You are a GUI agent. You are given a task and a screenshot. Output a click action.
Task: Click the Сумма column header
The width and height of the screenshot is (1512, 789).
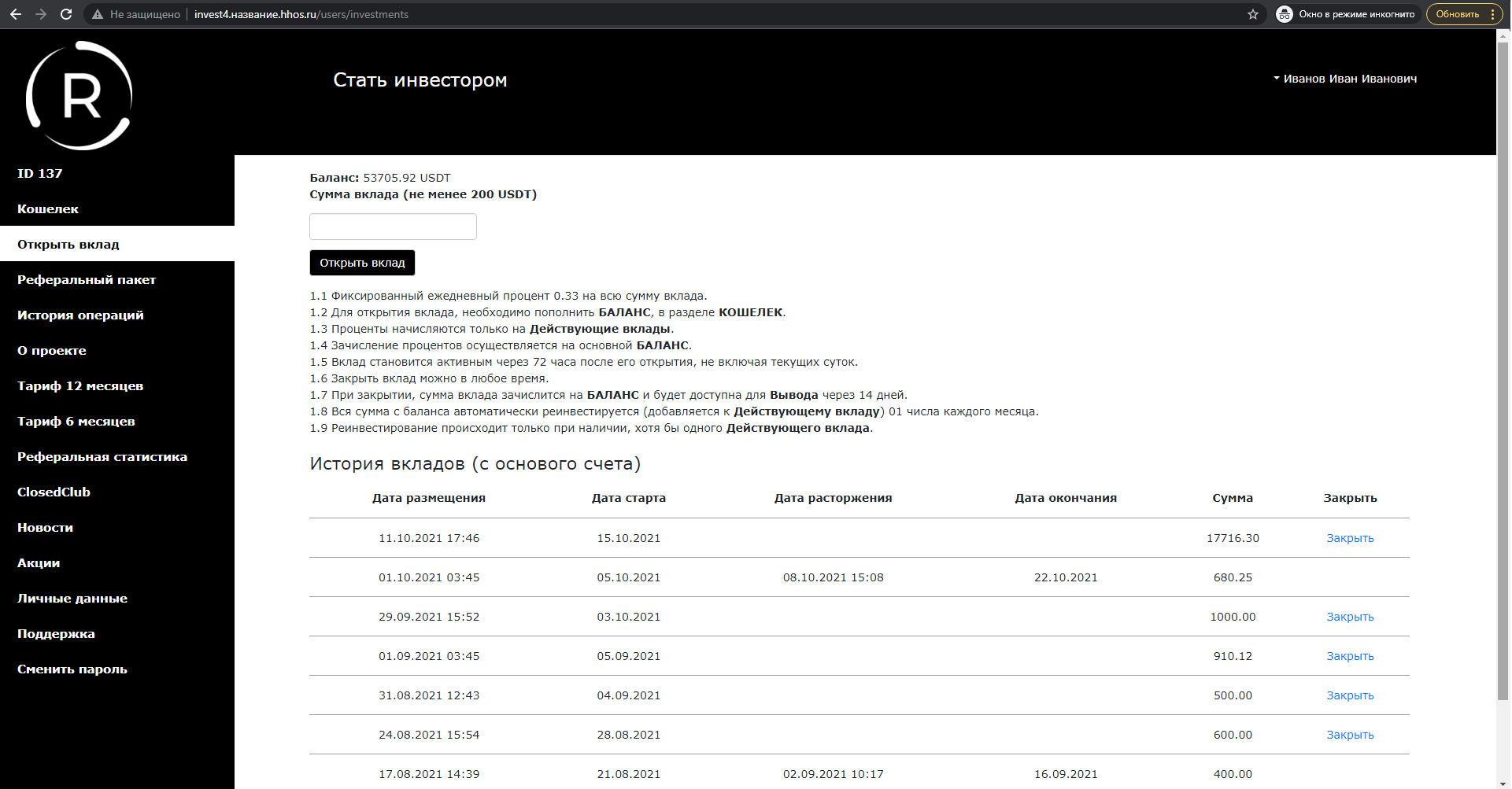click(1233, 498)
